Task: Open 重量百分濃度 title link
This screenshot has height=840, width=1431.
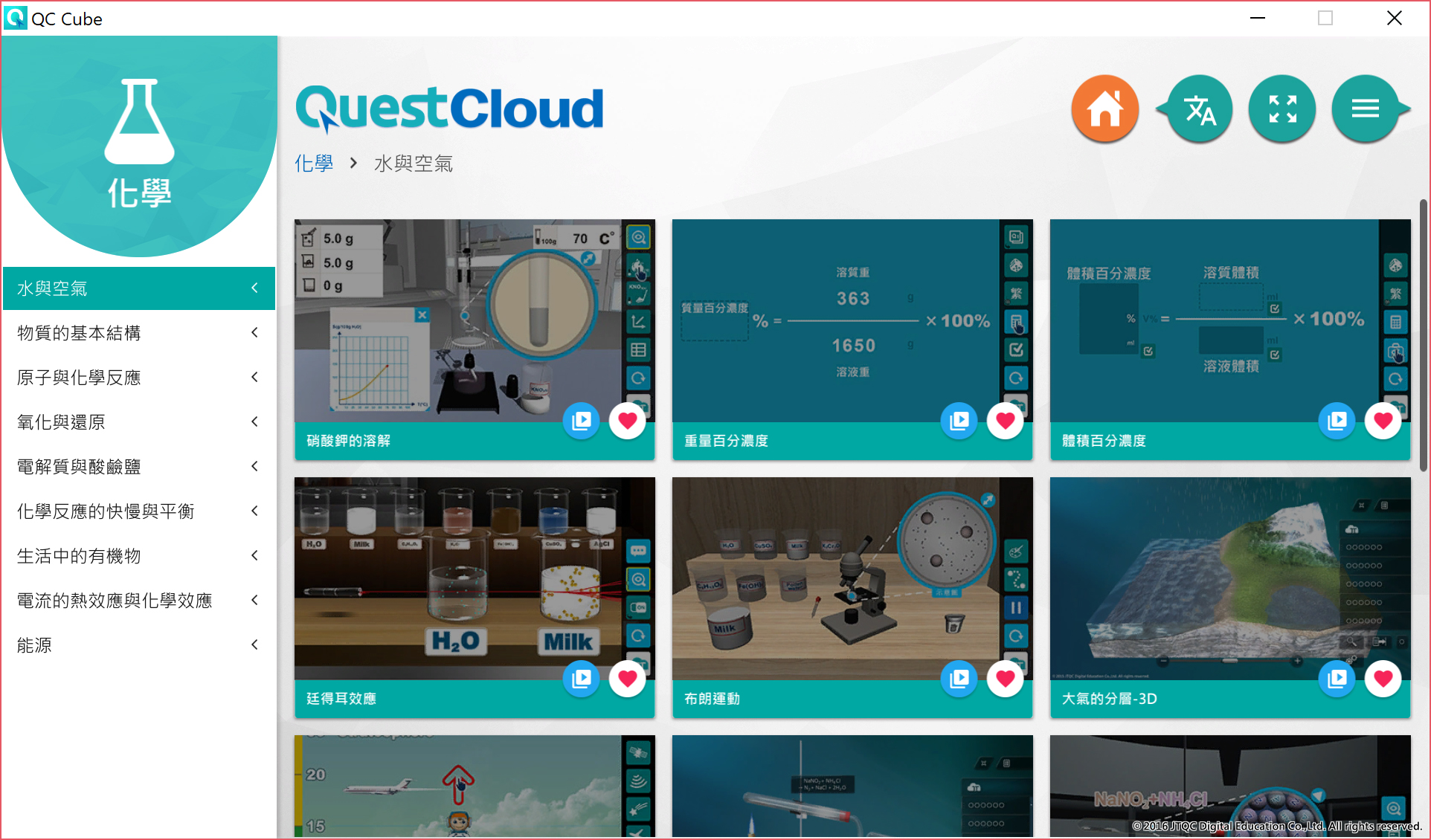Action: pyautogui.click(x=726, y=441)
